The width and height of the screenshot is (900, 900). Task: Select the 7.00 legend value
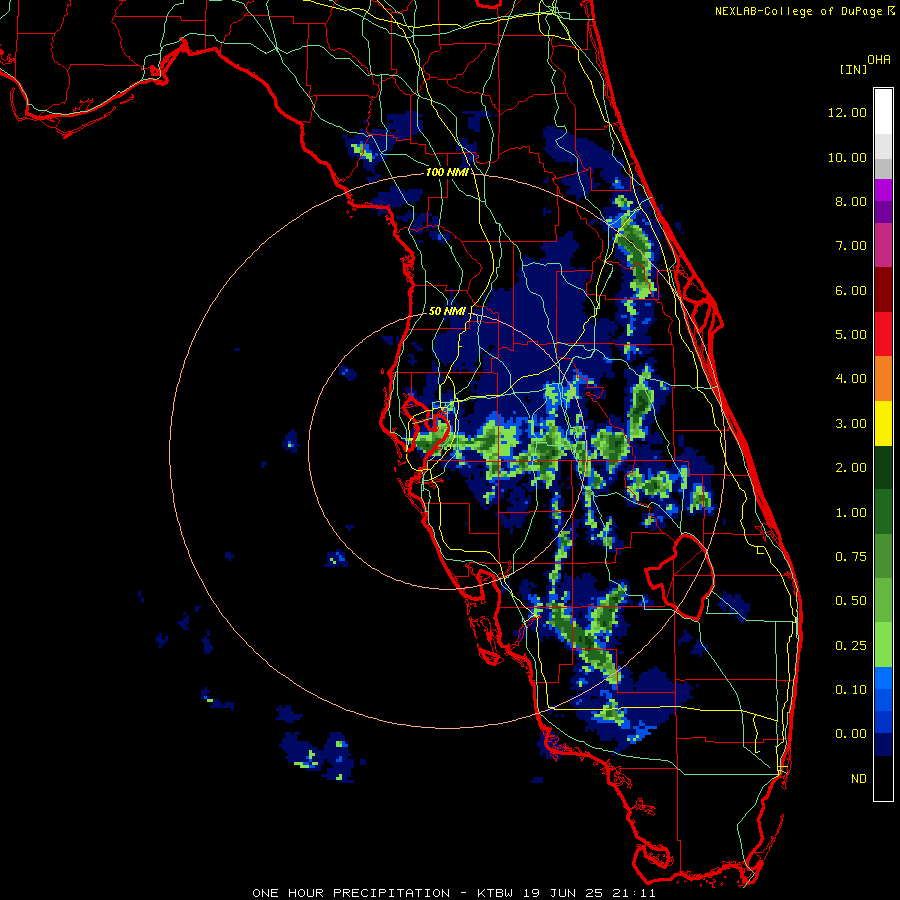[x=851, y=246]
